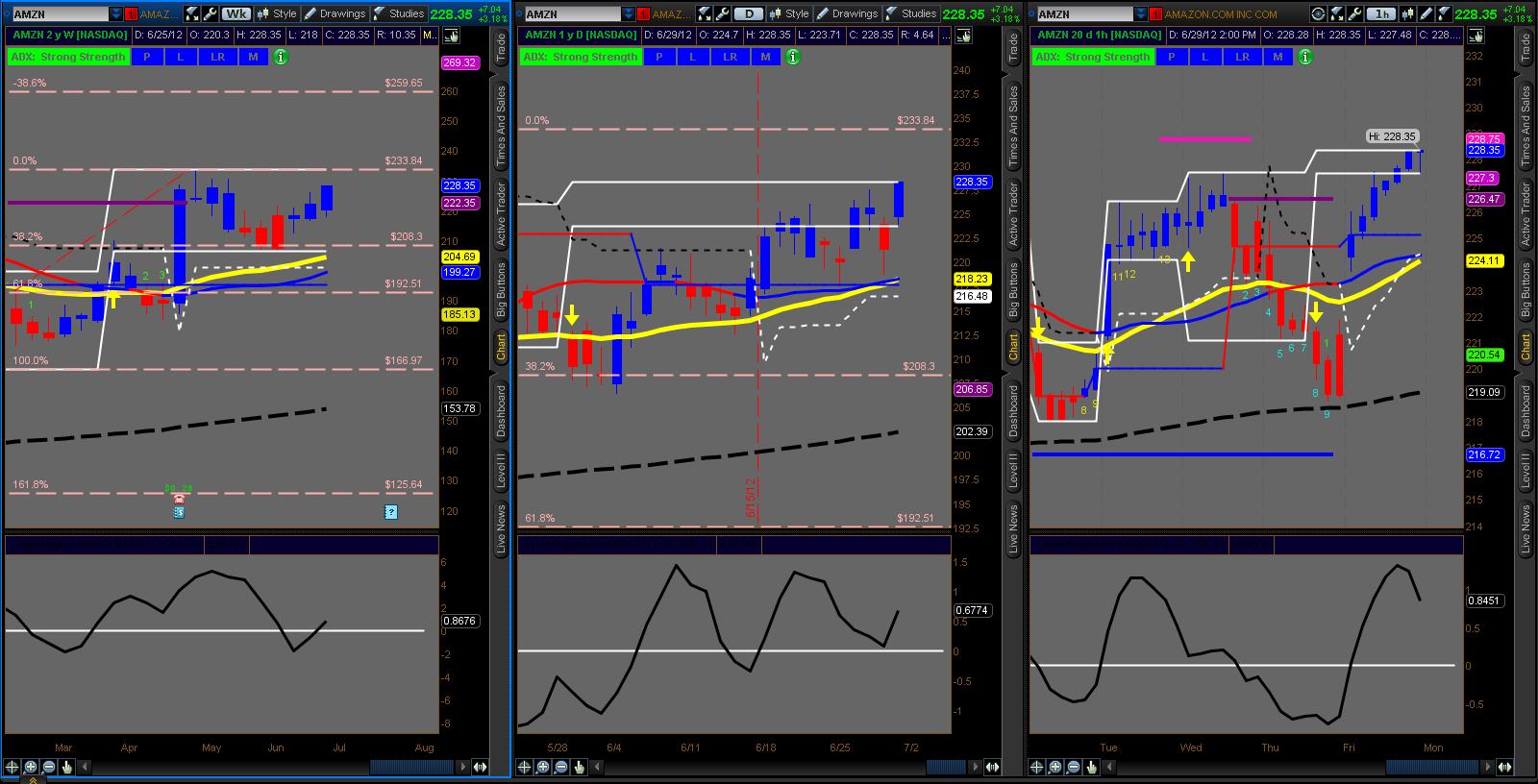Toggle the M button in weekly chart
This screenshot has width=1538, height=784.
(253, 57)
